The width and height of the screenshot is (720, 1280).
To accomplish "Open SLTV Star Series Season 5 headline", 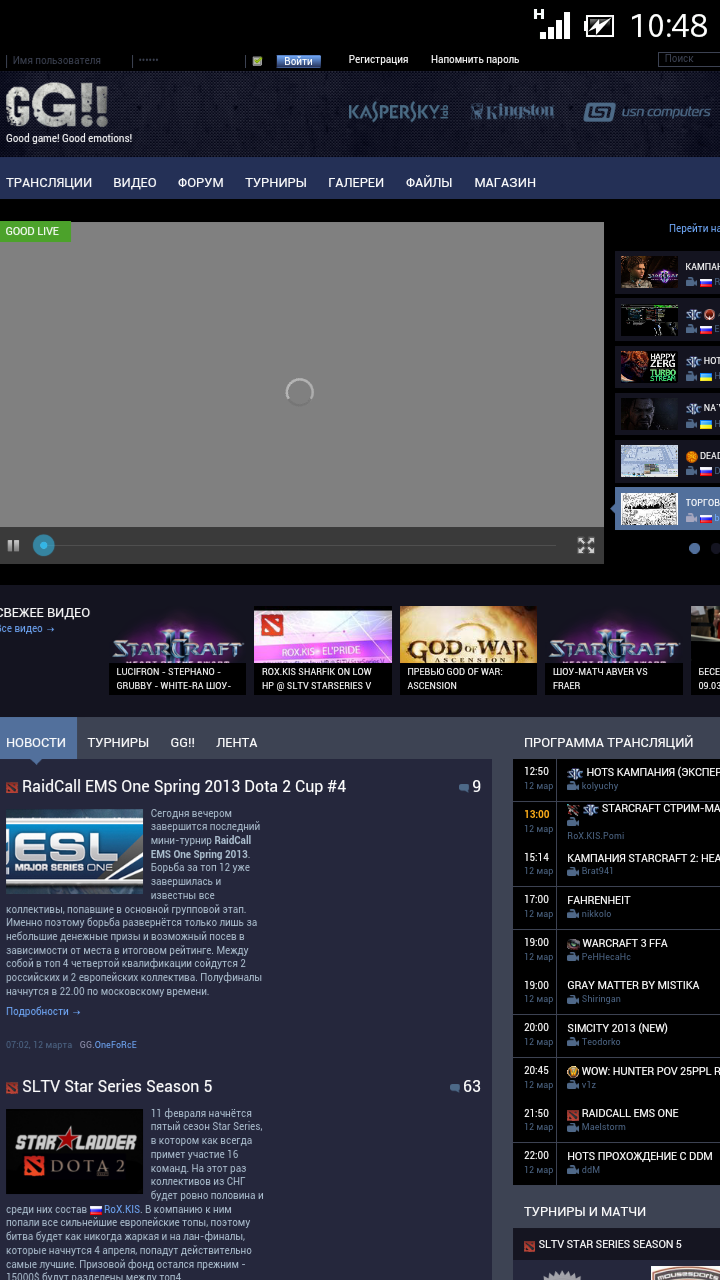I will pos(117,1087).
